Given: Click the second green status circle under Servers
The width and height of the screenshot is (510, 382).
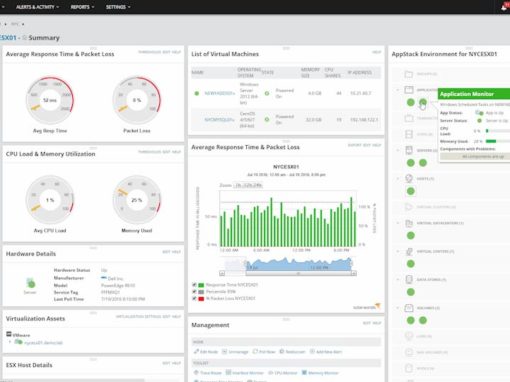Looking at the screenshot, I should point(423,163).
